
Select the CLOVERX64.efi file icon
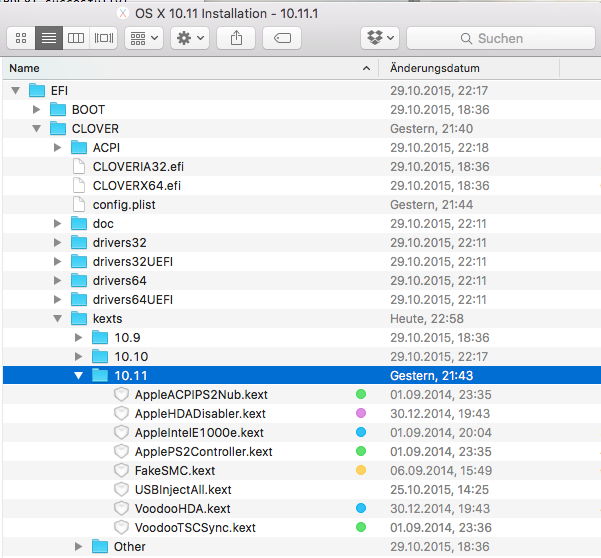[x=79, y=185]
